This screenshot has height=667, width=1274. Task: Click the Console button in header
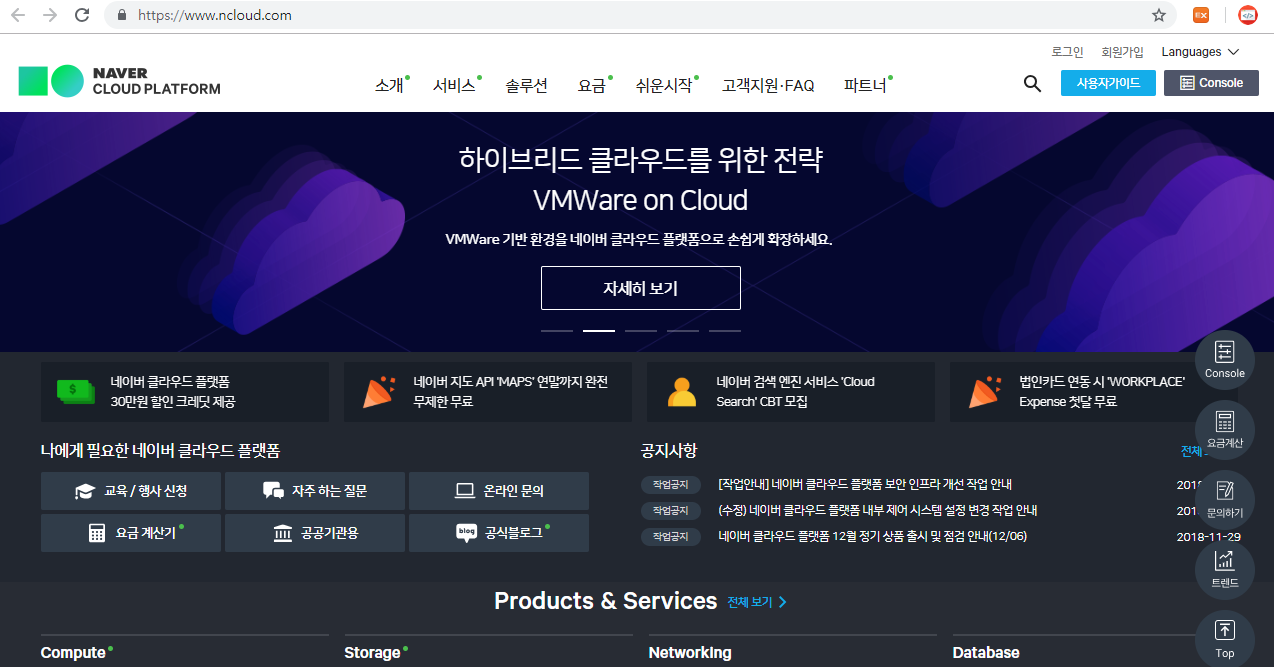click(x=1211, y=83)
